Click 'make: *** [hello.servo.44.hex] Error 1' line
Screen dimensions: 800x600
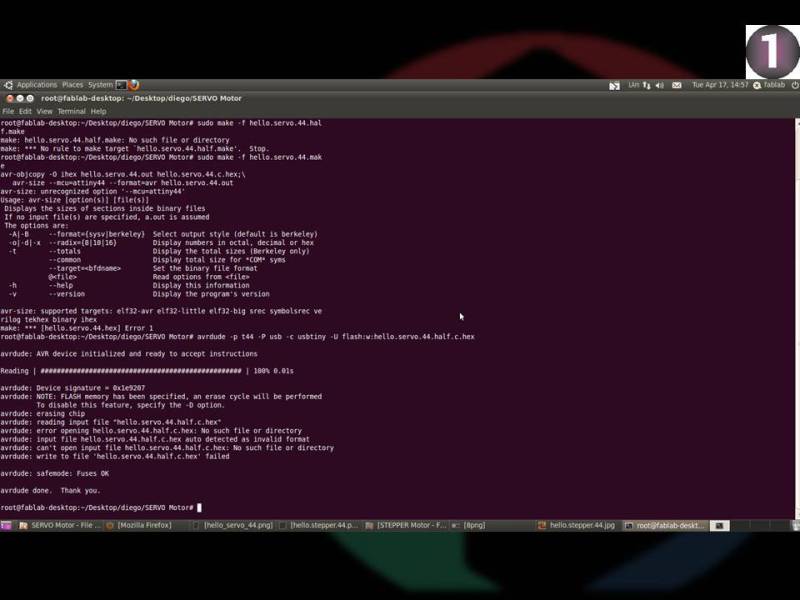tap(77, 328)
